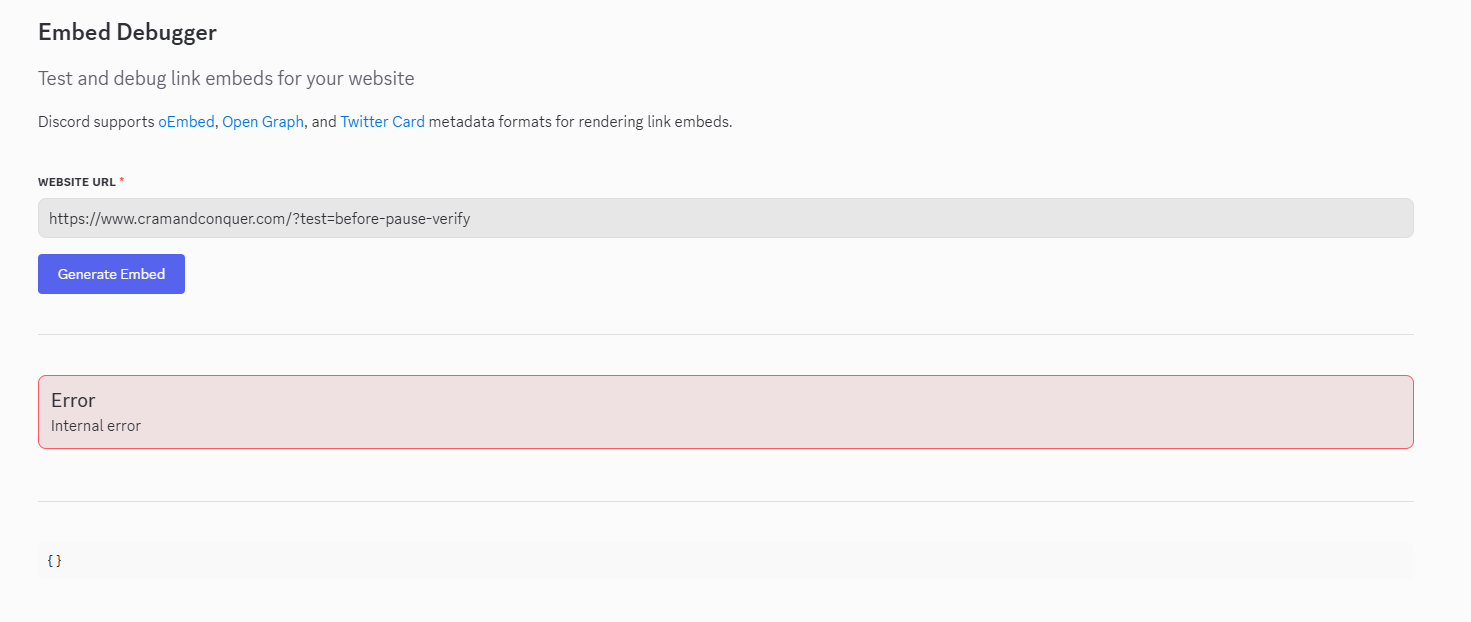
Task: Click the divider line below the error box
Action: (x=725, y=501)
